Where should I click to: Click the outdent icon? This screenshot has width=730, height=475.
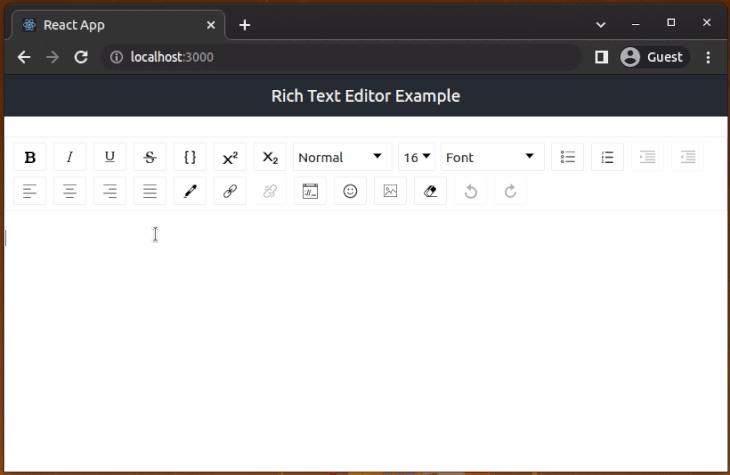688,157
